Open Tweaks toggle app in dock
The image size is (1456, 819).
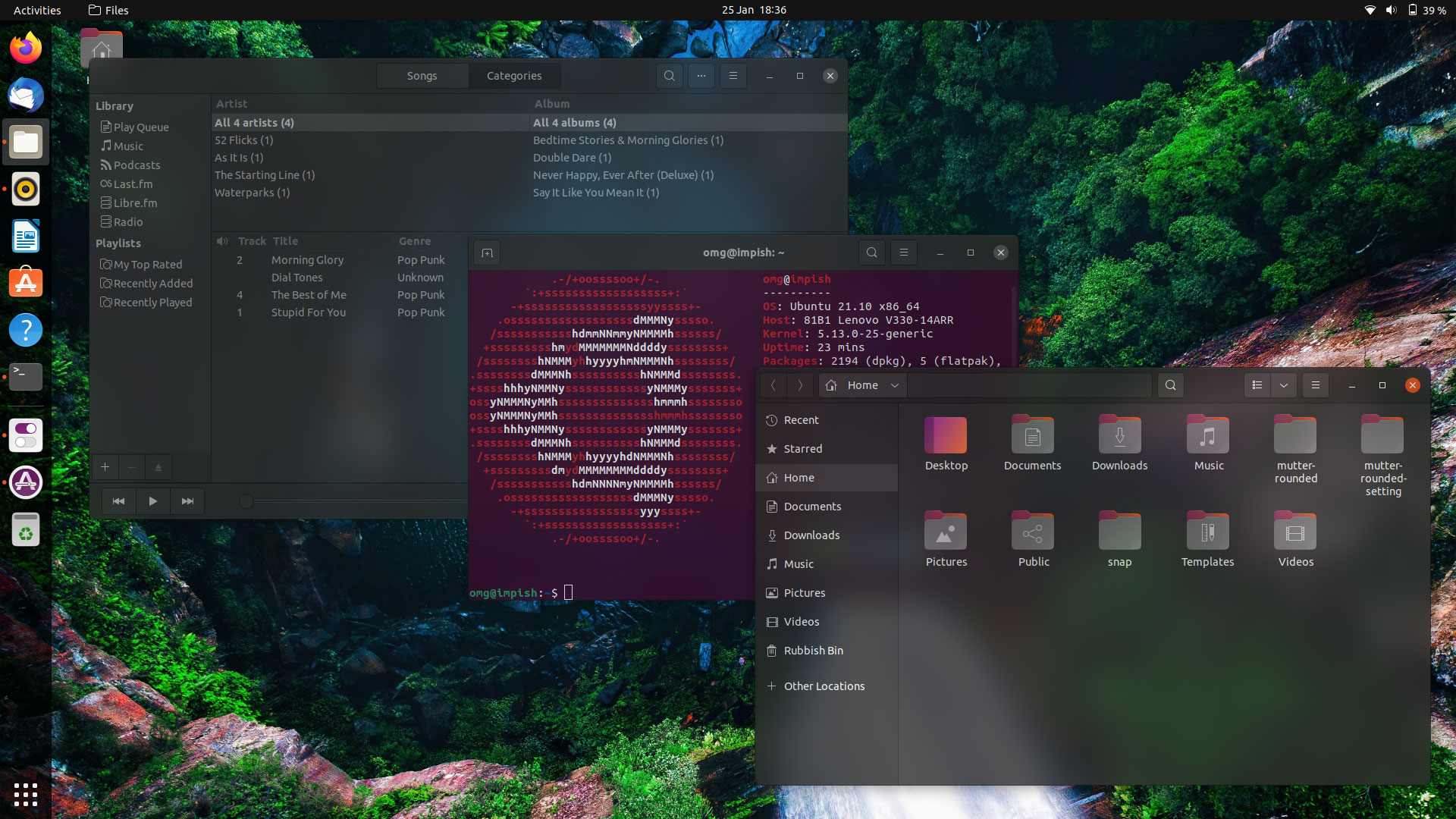pos(26,435)
